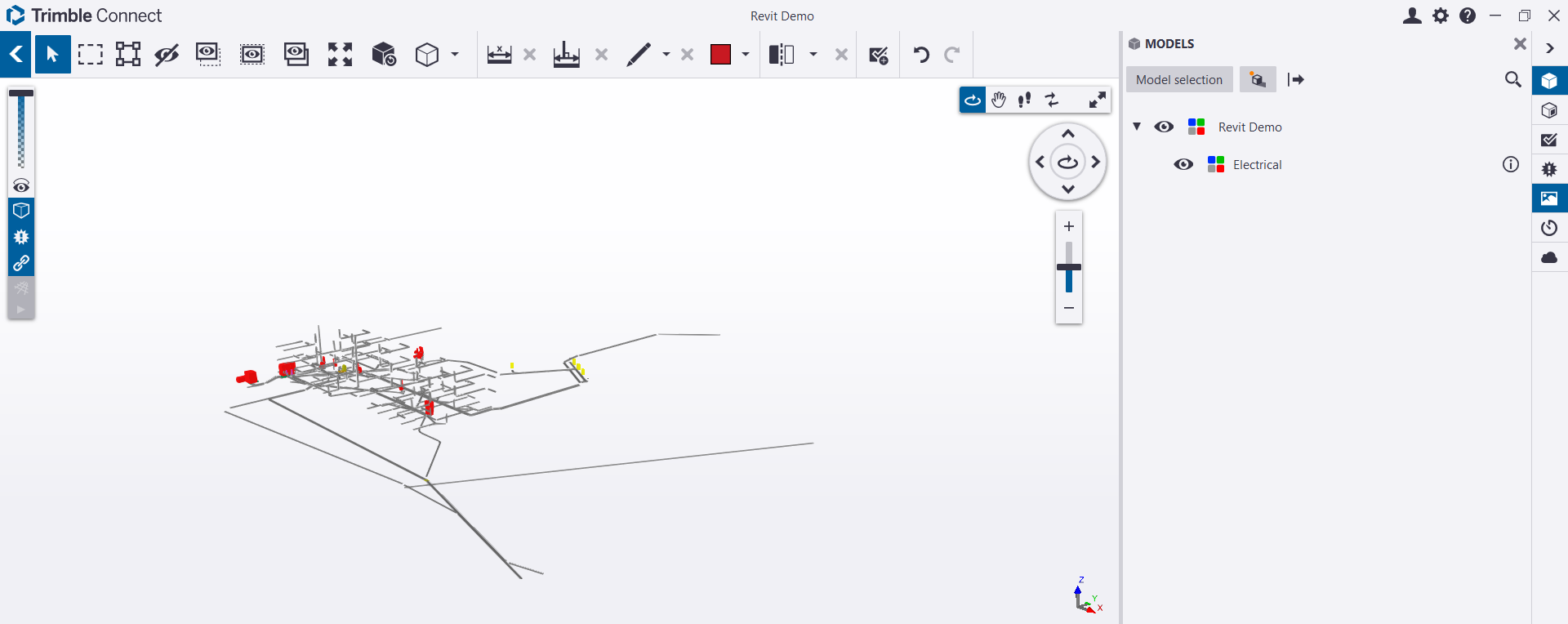The height and width of the screenshot is (624, 1568).
Task: Click the red color swatch
Action: (x=720, y=55)
